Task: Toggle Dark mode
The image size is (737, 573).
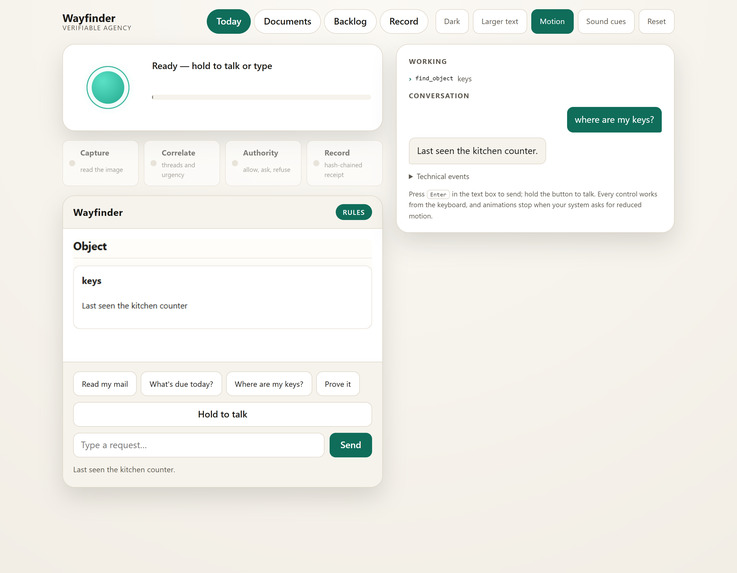Action: tap(452, 22)
